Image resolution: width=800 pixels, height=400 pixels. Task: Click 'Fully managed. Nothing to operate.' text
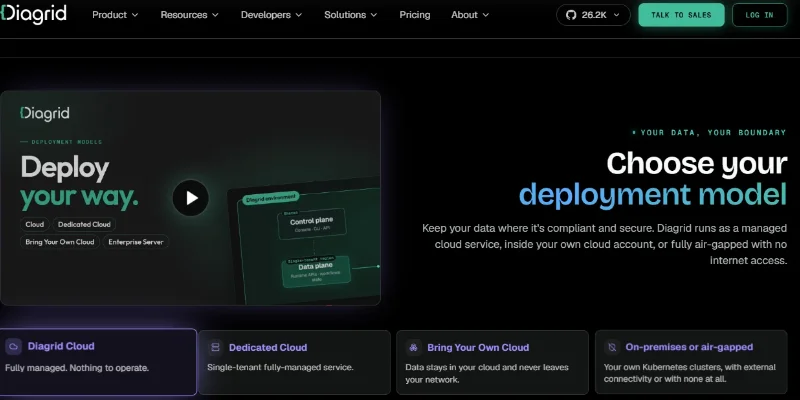click(77, 368)
